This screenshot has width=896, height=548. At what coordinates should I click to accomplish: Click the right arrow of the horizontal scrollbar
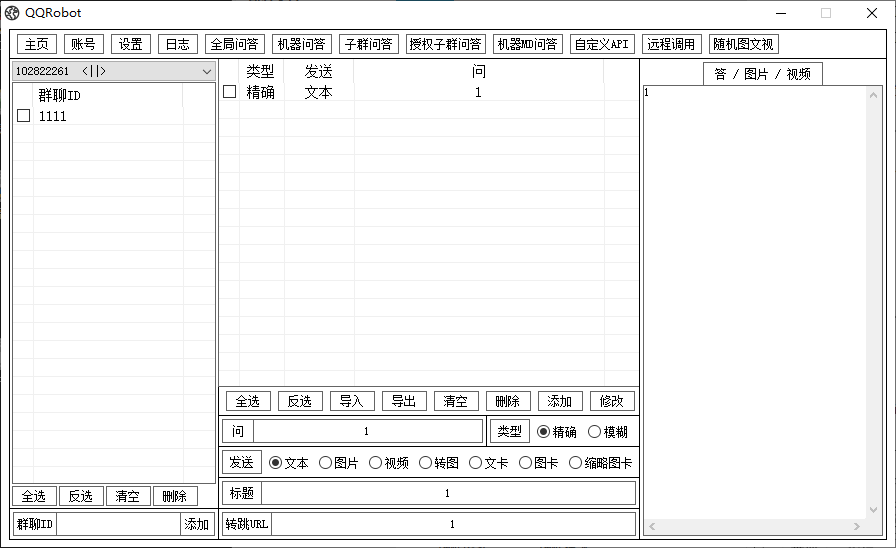(856, 526)
